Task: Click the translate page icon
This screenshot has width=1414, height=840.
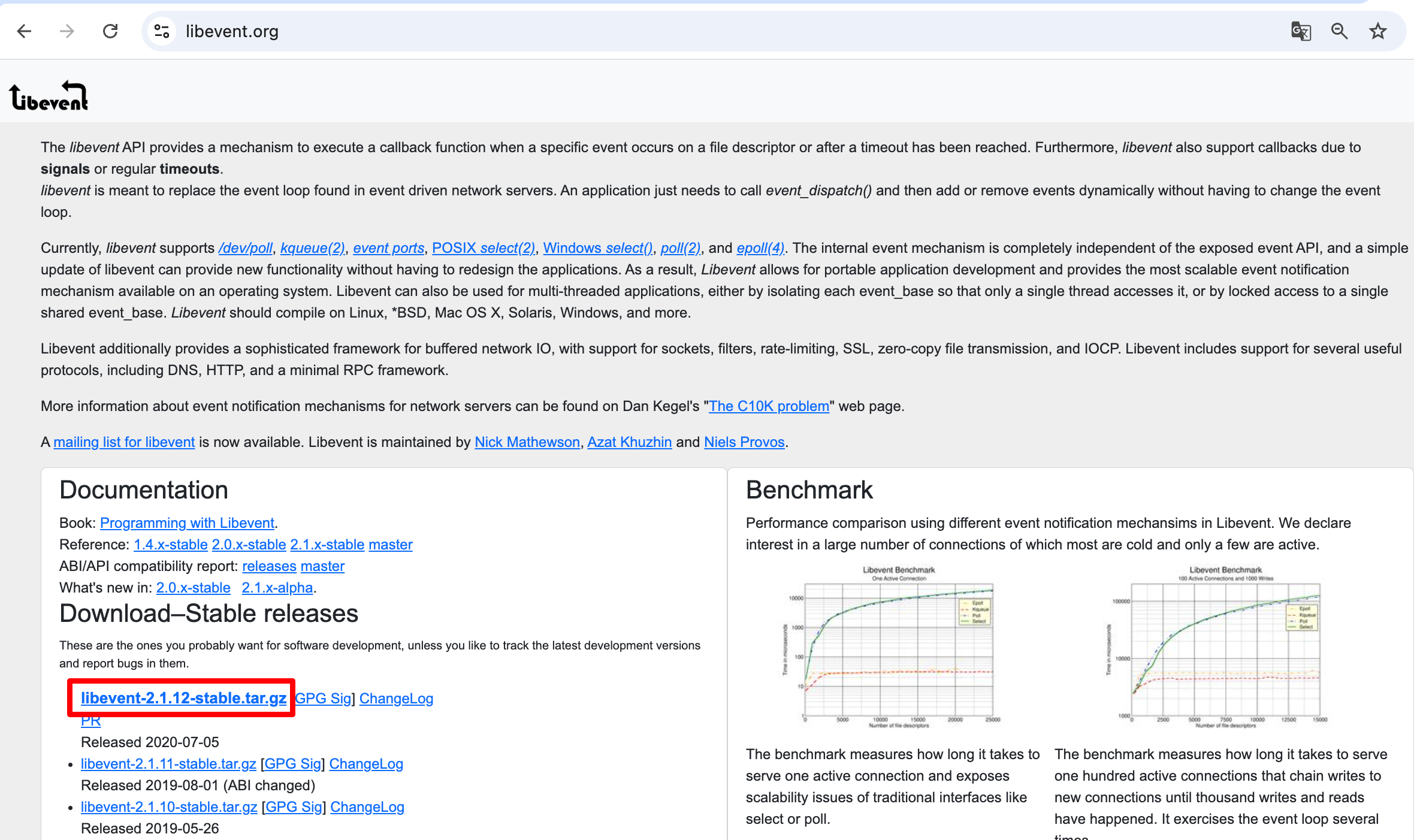Action: click(1301, 31)
